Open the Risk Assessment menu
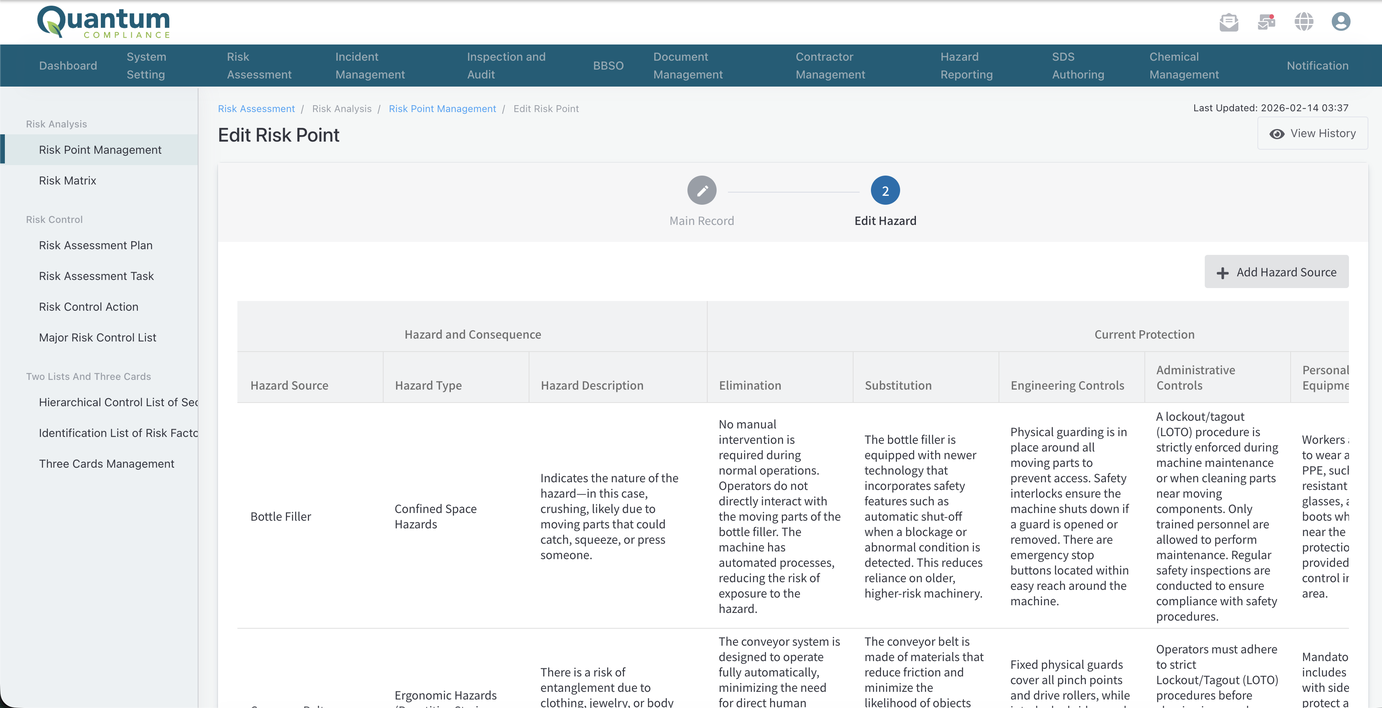This screenshot has height=708, width=1382. [x=259, y=66]
